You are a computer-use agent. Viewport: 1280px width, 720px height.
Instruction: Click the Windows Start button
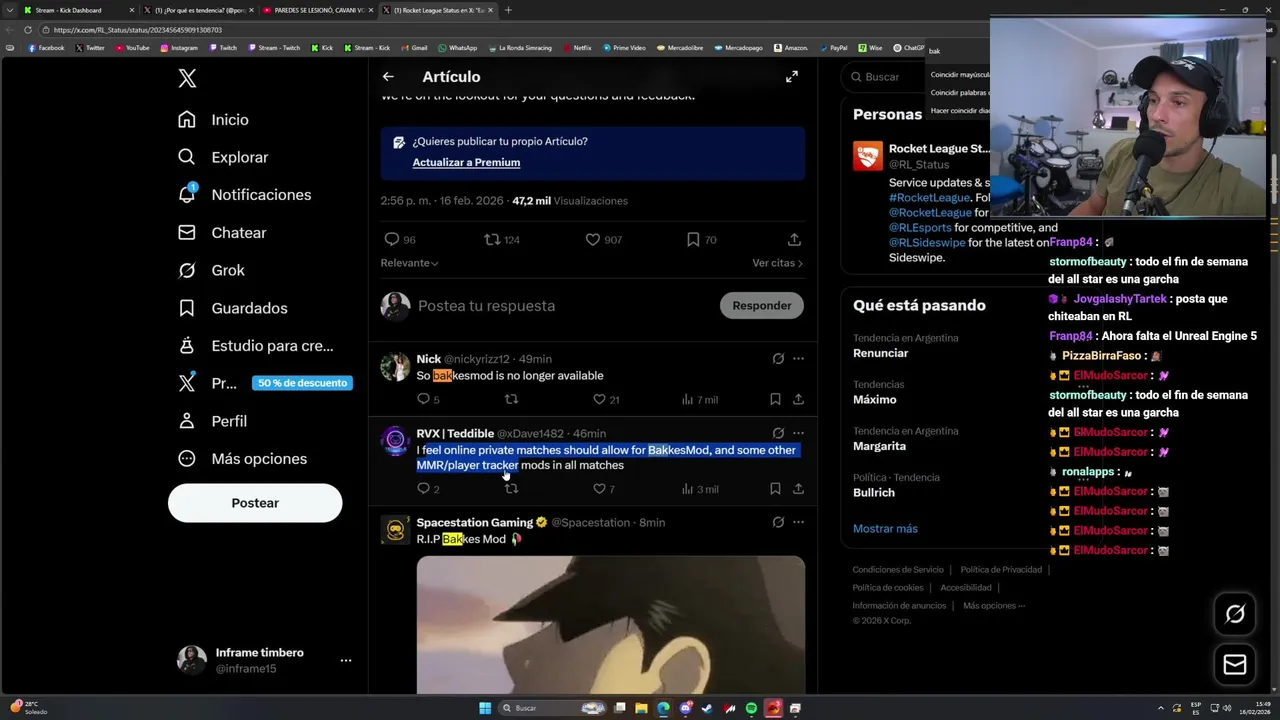485,708
